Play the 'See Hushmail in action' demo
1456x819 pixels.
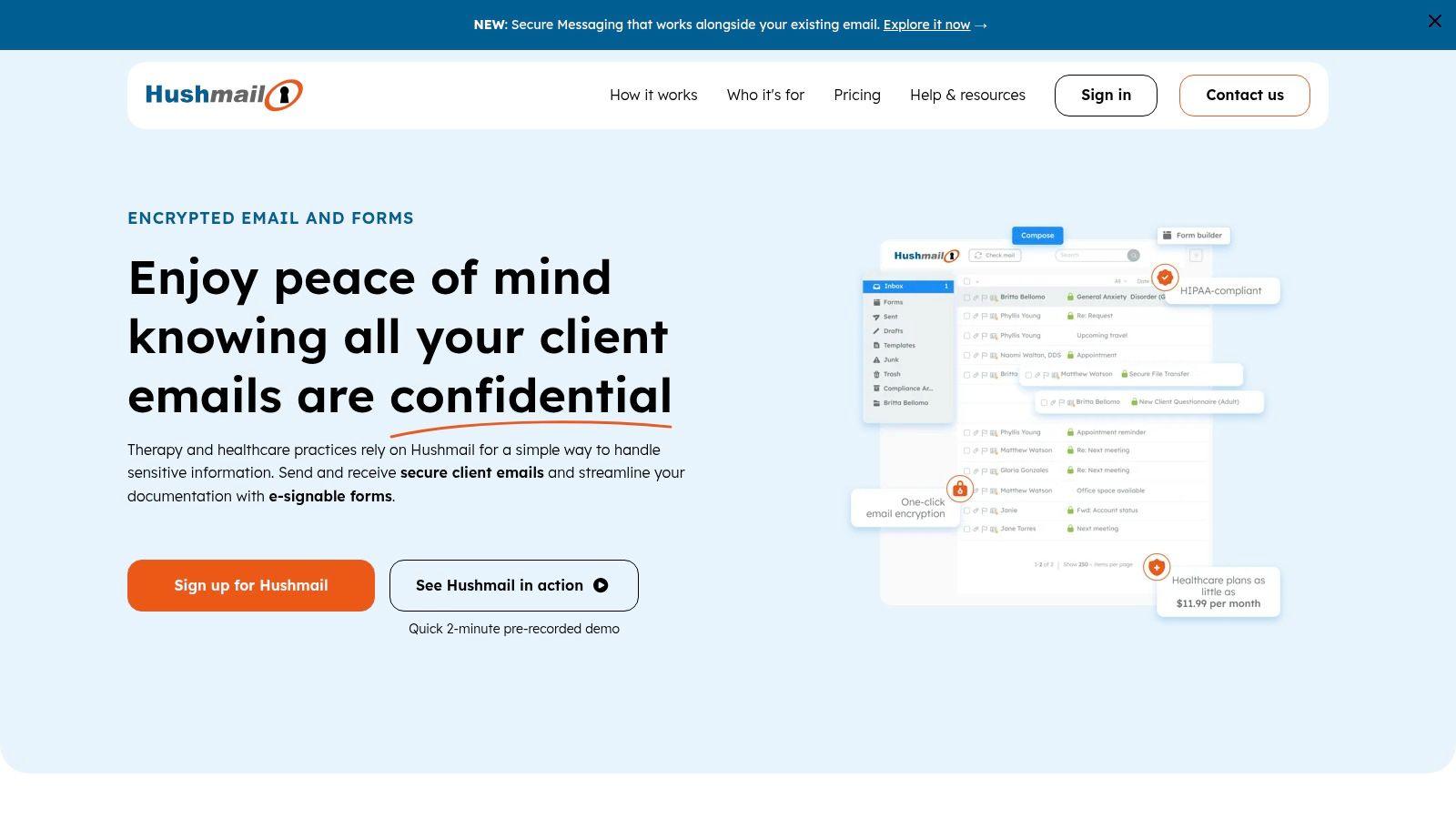coord(514,585)
